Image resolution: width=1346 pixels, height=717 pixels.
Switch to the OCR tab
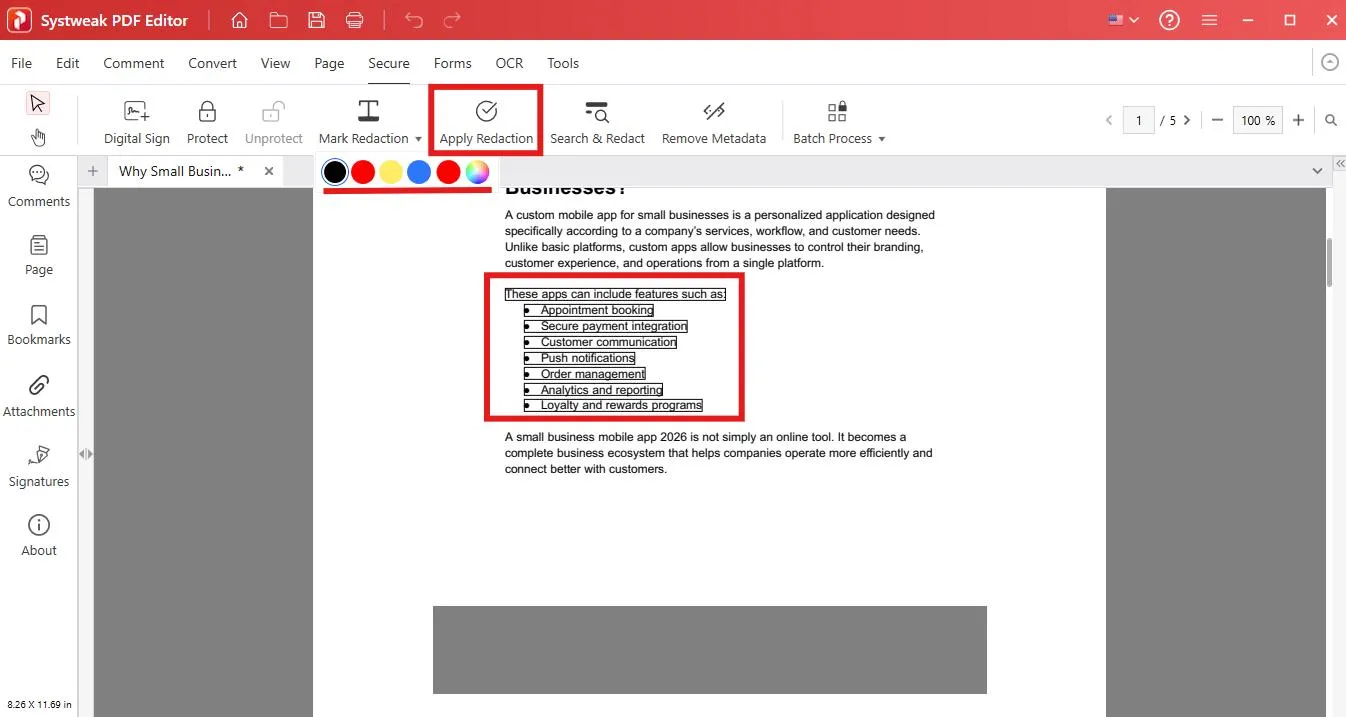tap(509, 63)
